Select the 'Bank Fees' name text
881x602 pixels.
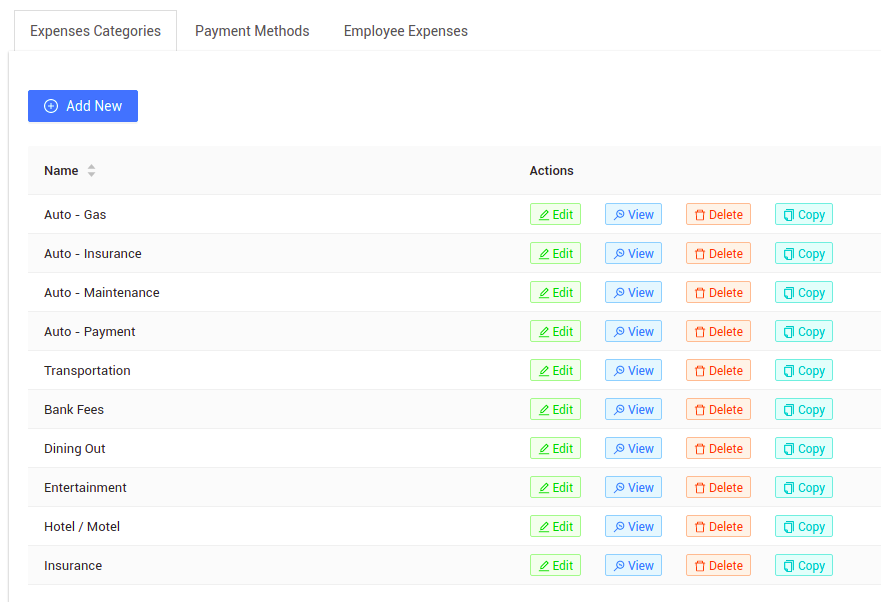[x=74, y=410]
